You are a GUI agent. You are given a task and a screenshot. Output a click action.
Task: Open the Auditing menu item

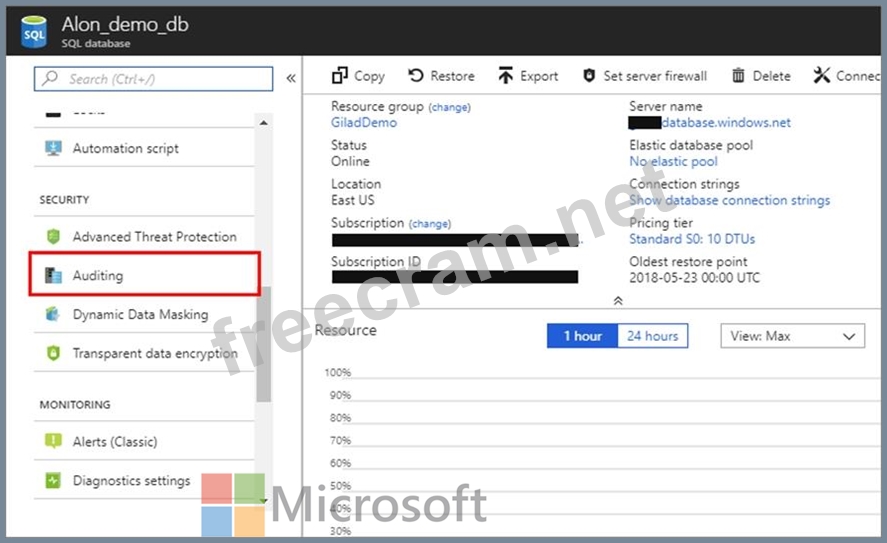(144, 275)
